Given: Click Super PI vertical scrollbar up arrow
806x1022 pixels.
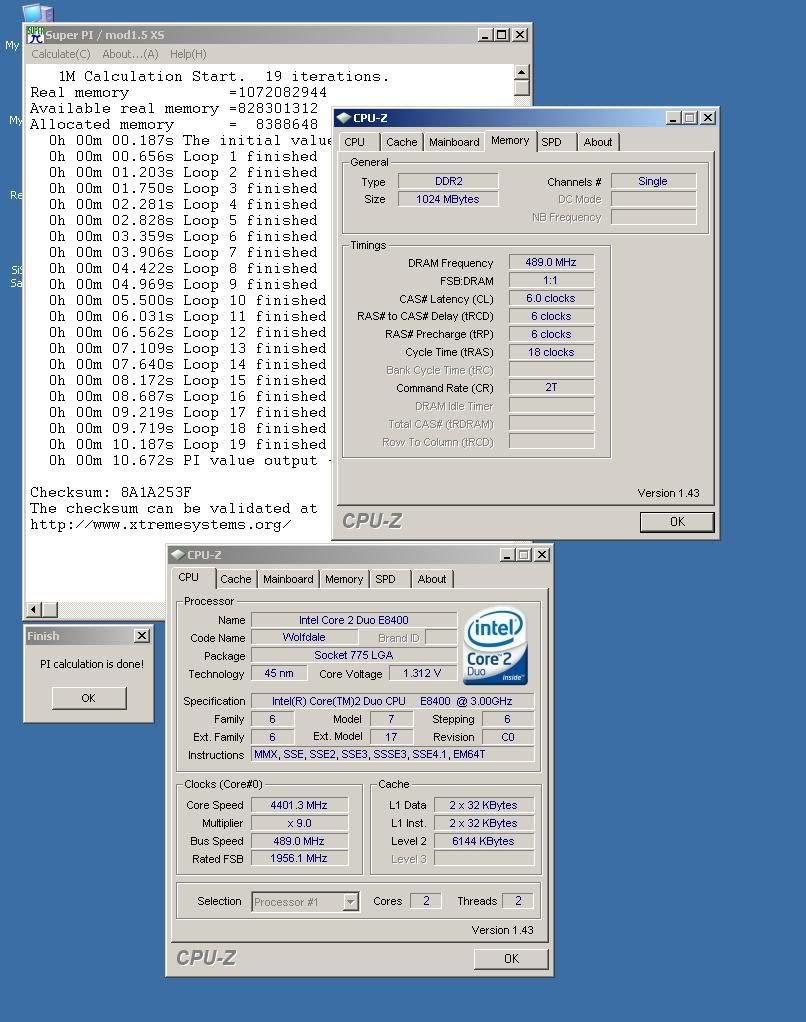Looking at the screenshot, I should (x=521, y=72).
